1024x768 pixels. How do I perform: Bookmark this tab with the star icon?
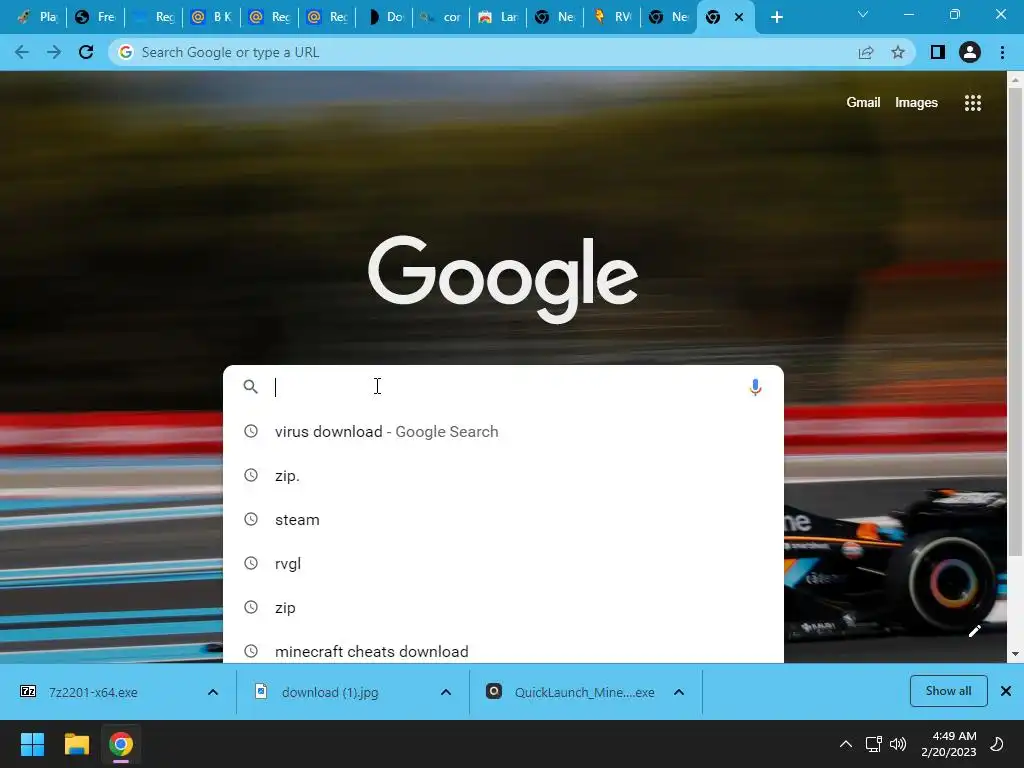pos(898,52)
